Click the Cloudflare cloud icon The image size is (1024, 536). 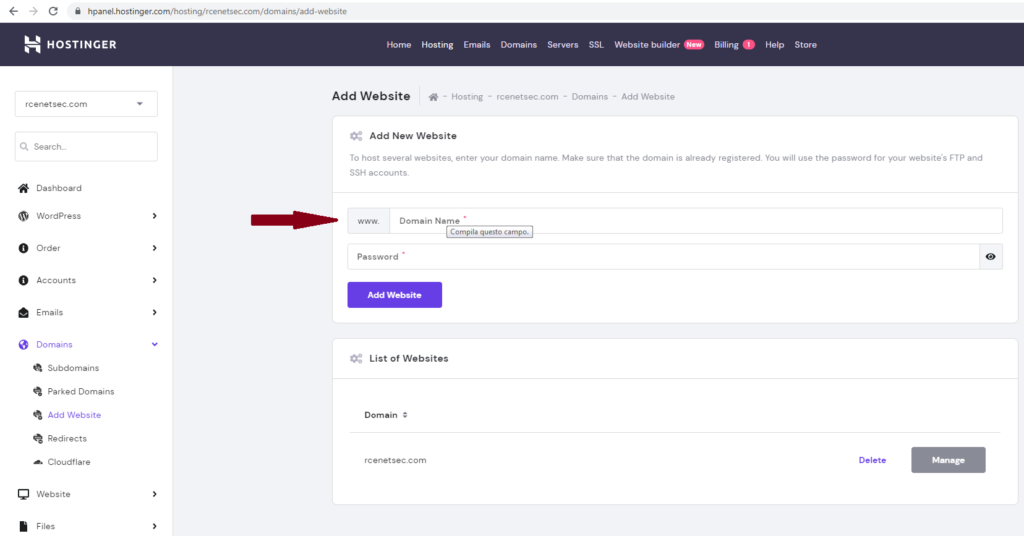(x=38, y=462)
